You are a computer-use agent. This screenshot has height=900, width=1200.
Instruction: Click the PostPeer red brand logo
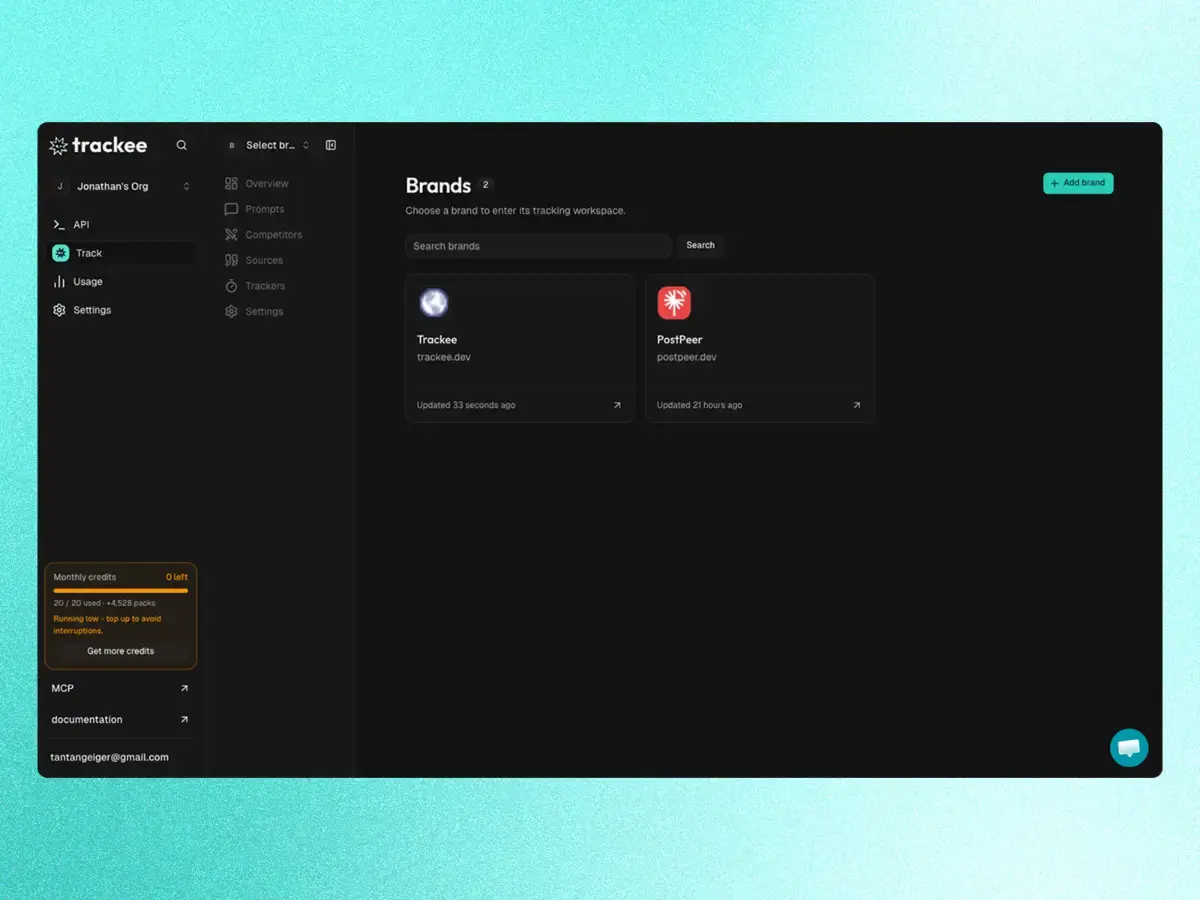pos(674,303)
